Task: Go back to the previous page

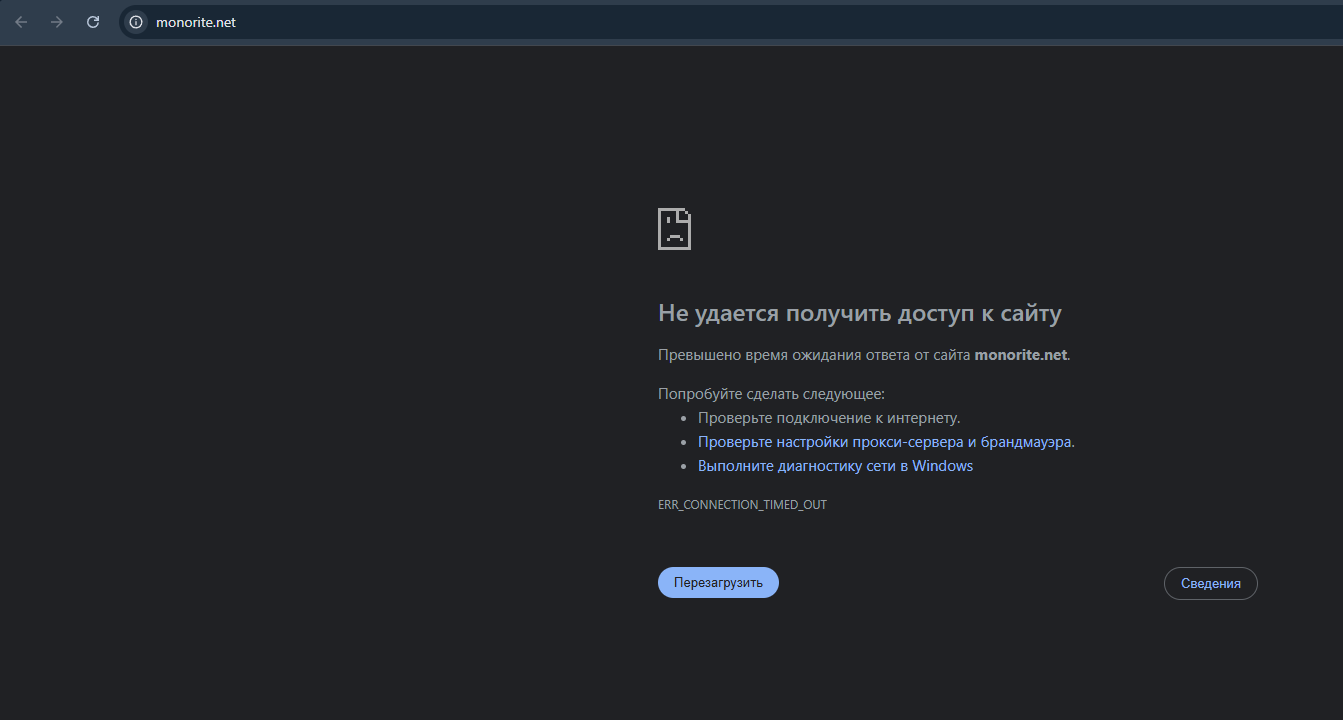Action: coord(21,22)
